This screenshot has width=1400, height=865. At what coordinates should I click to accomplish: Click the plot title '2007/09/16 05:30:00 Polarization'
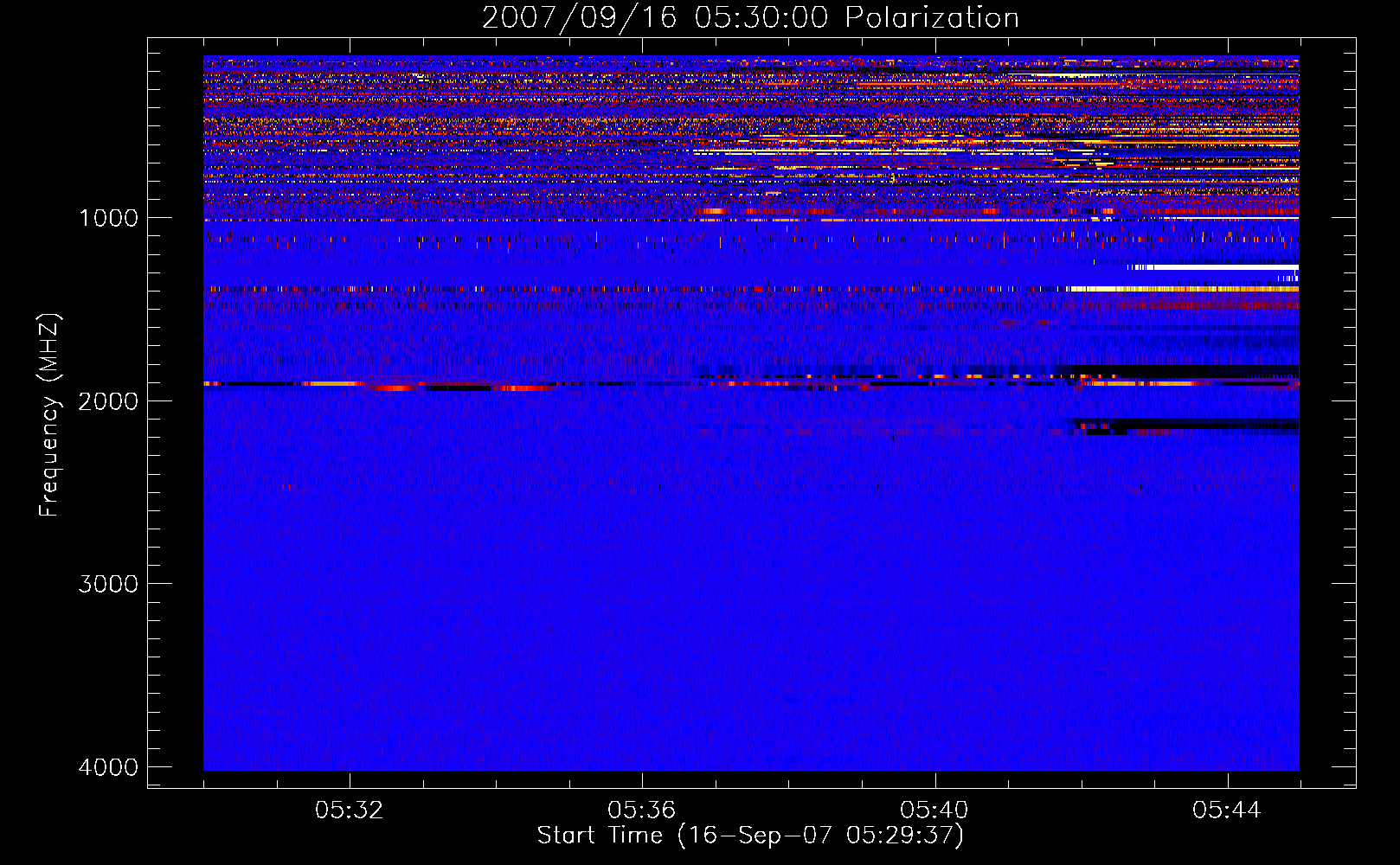(x=750, y=17)
